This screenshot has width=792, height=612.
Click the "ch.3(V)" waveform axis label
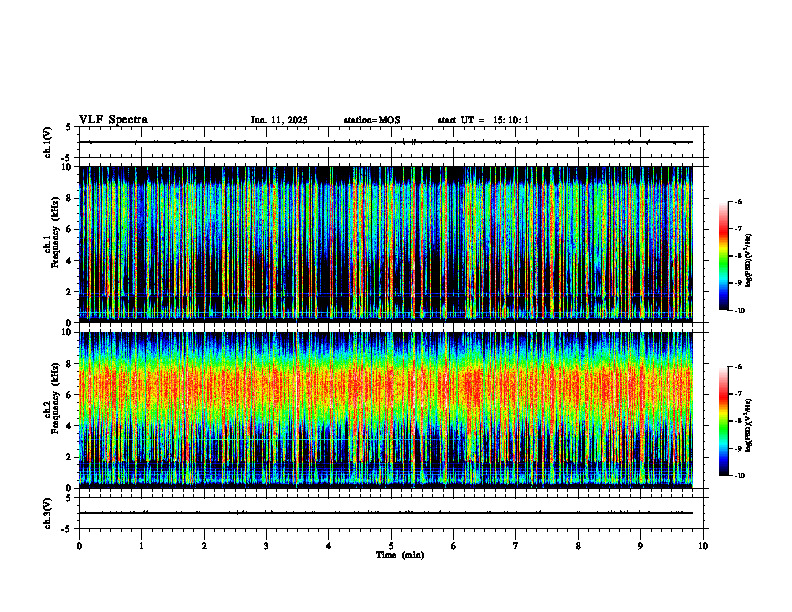tap(48, 513)
